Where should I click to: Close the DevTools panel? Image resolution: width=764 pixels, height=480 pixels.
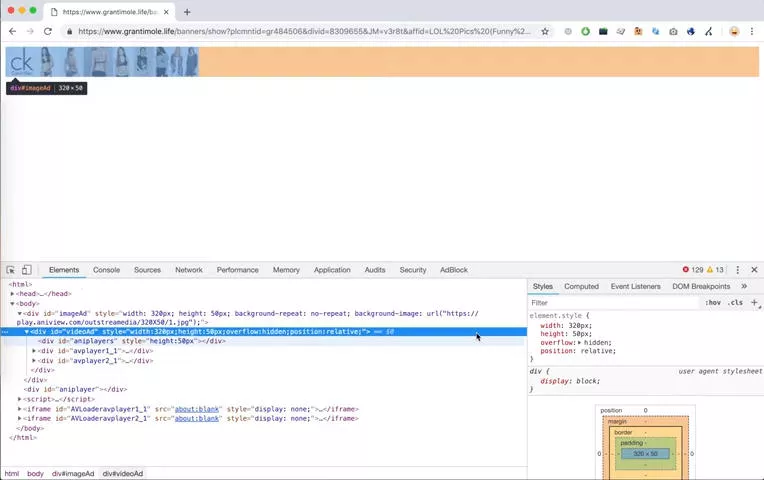(x=754, y=269)
